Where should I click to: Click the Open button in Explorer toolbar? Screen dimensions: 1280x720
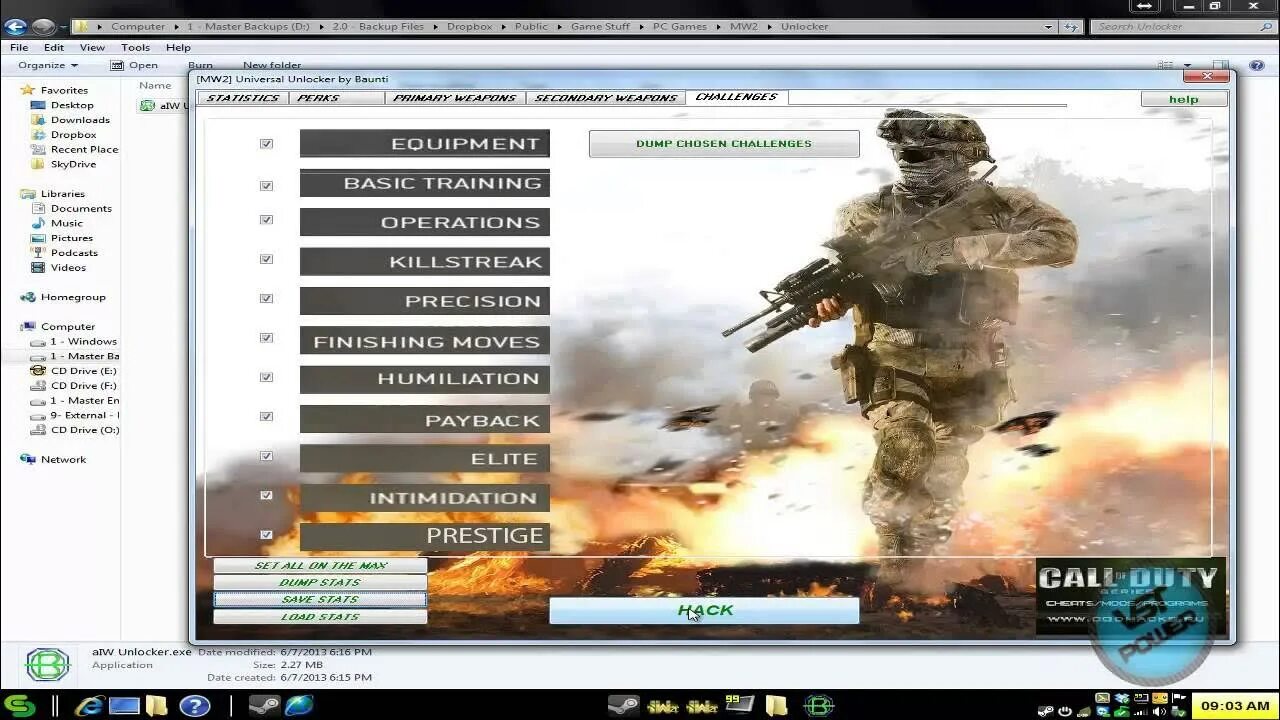pyautogui.click(x=135, y=65)
